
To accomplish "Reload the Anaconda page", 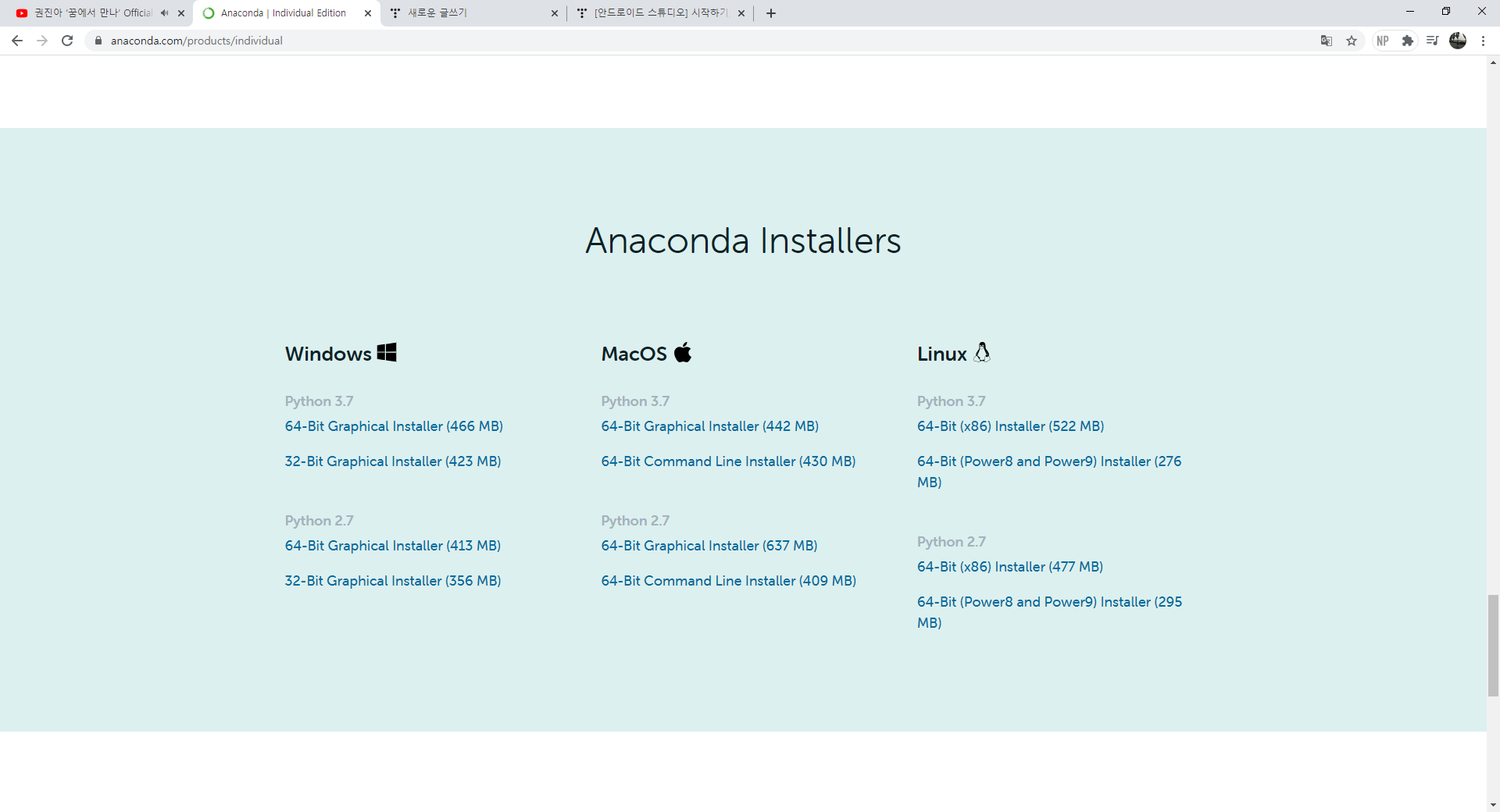I will coord(67,41).
